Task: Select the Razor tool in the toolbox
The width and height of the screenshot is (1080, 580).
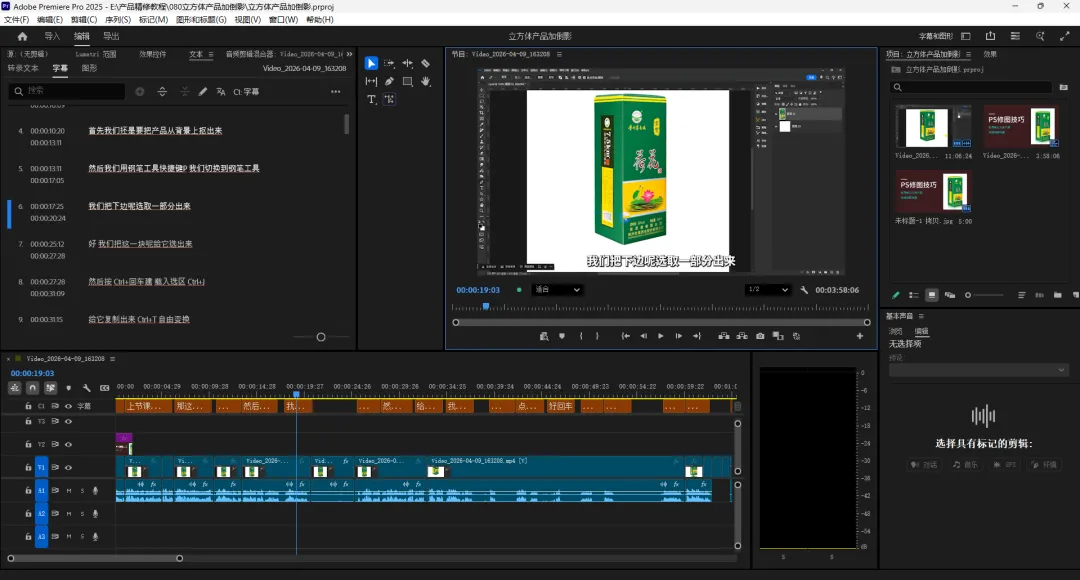Action: (x=425, y=63)
